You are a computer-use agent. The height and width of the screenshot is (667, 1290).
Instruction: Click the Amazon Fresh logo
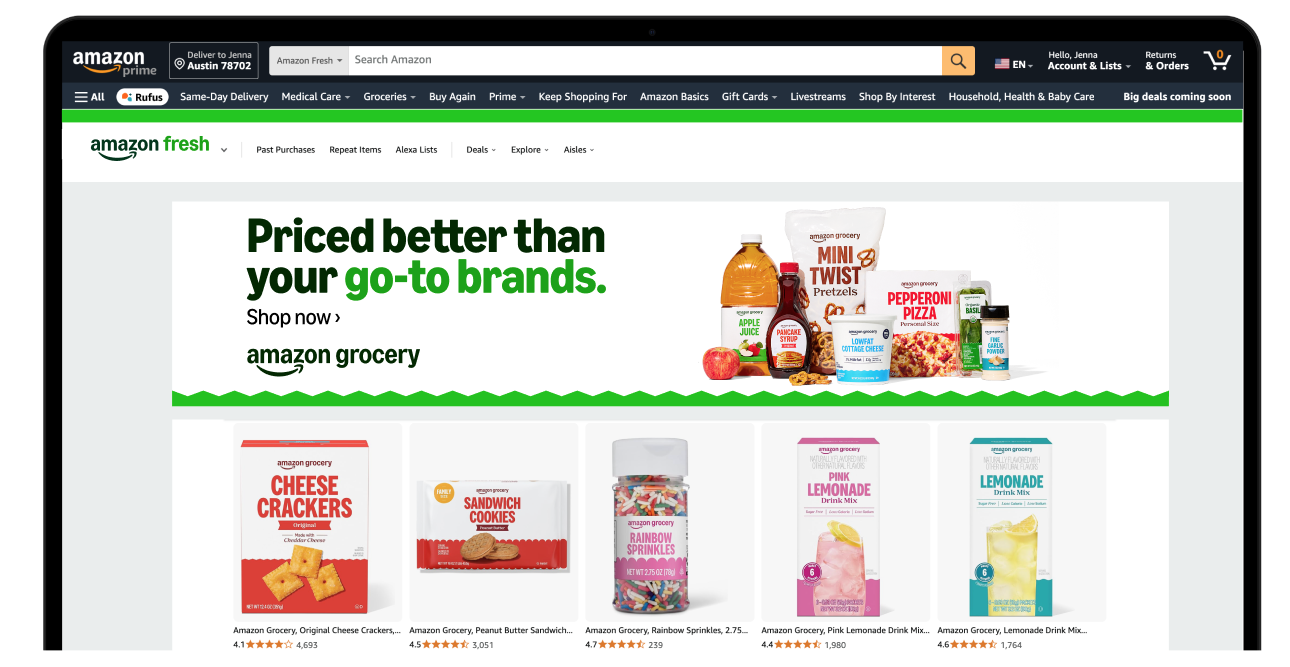pos(150,148)
